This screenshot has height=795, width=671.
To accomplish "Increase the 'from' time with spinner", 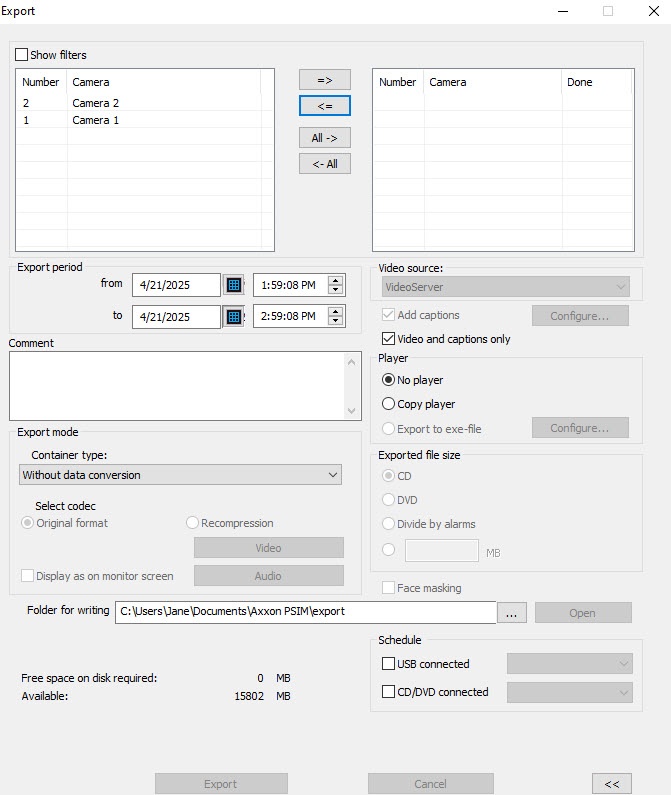I will [335, 280].
